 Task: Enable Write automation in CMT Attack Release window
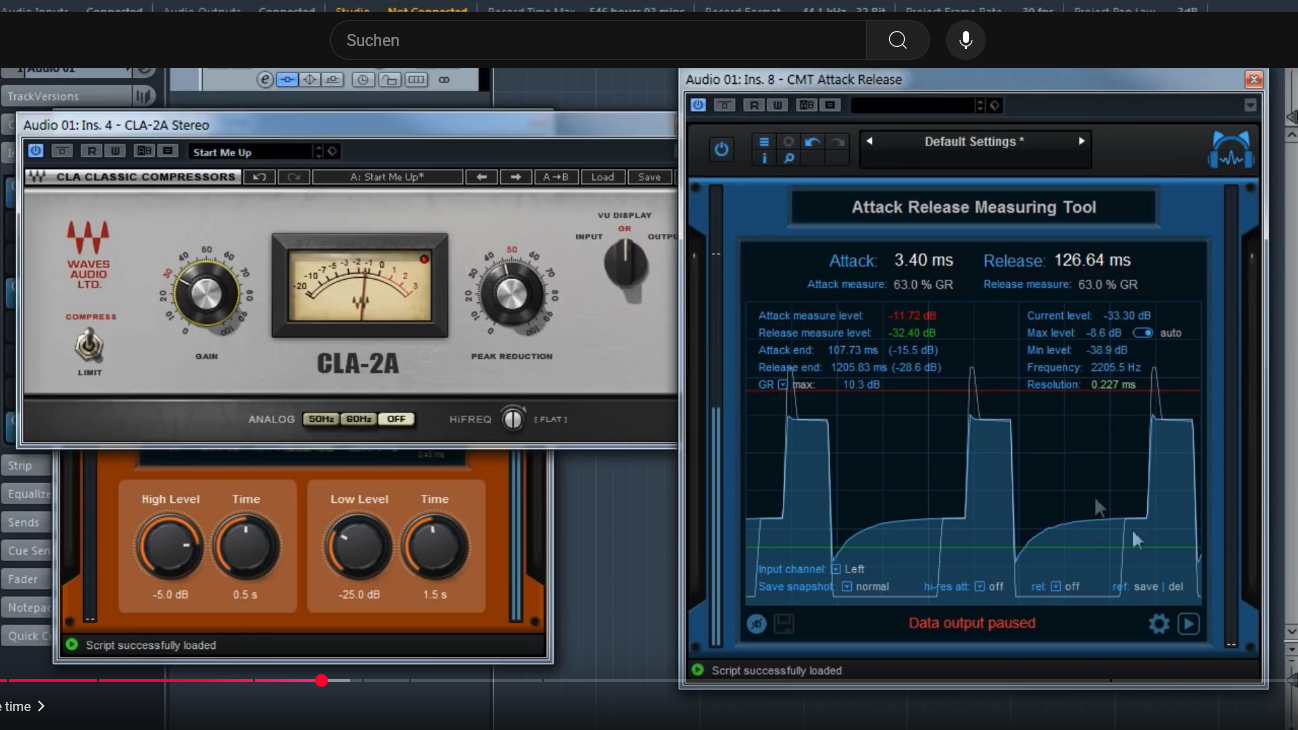777,105
